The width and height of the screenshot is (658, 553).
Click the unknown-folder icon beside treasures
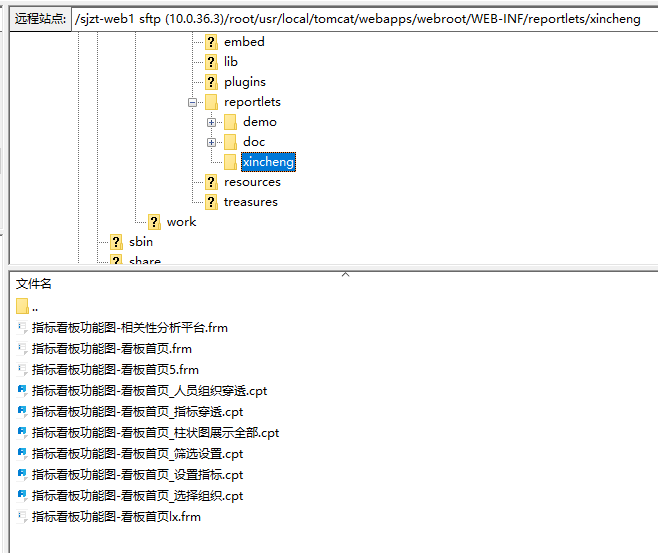211,202
